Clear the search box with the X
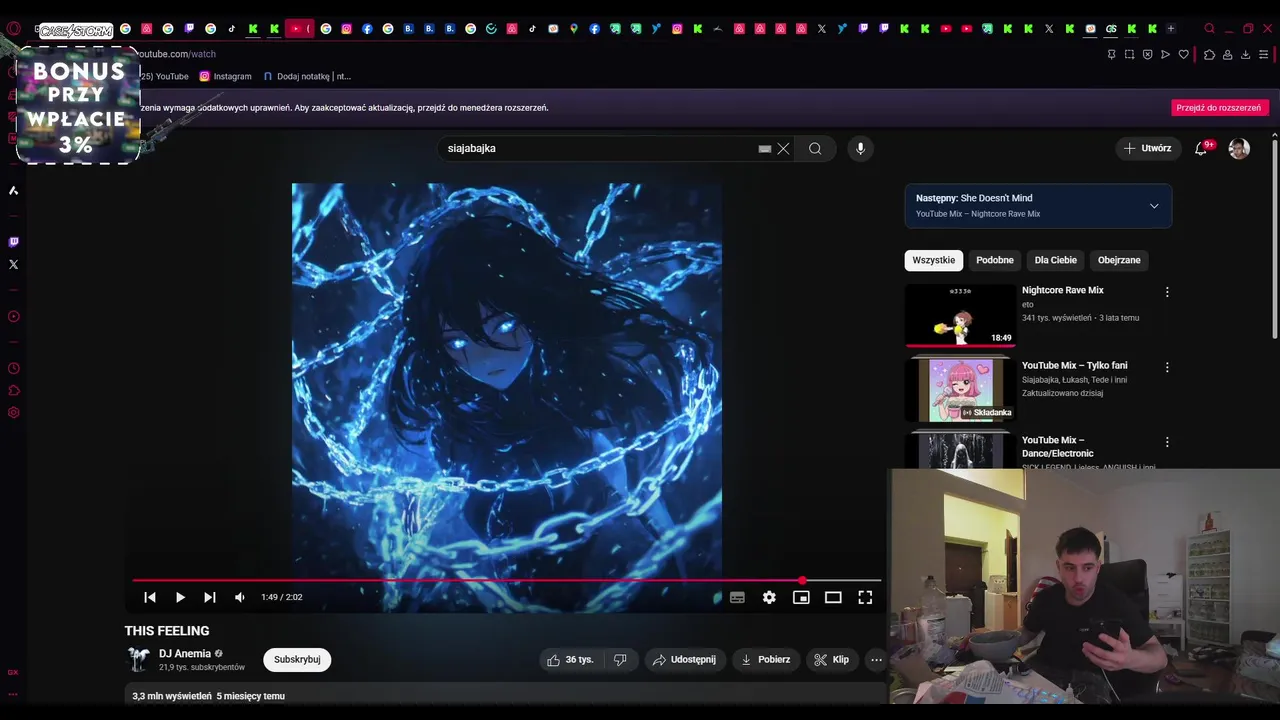 pyautogui.click(x=784, y=149)
